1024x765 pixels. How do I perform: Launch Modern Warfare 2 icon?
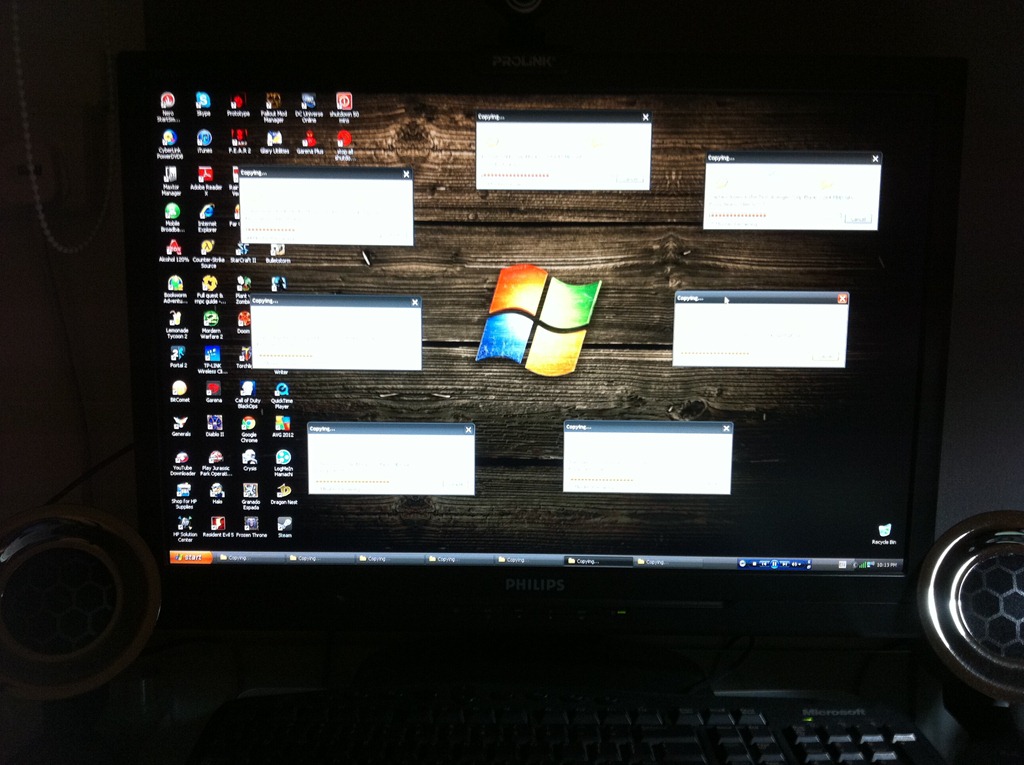pyautogui.click(x=211, y=325)
